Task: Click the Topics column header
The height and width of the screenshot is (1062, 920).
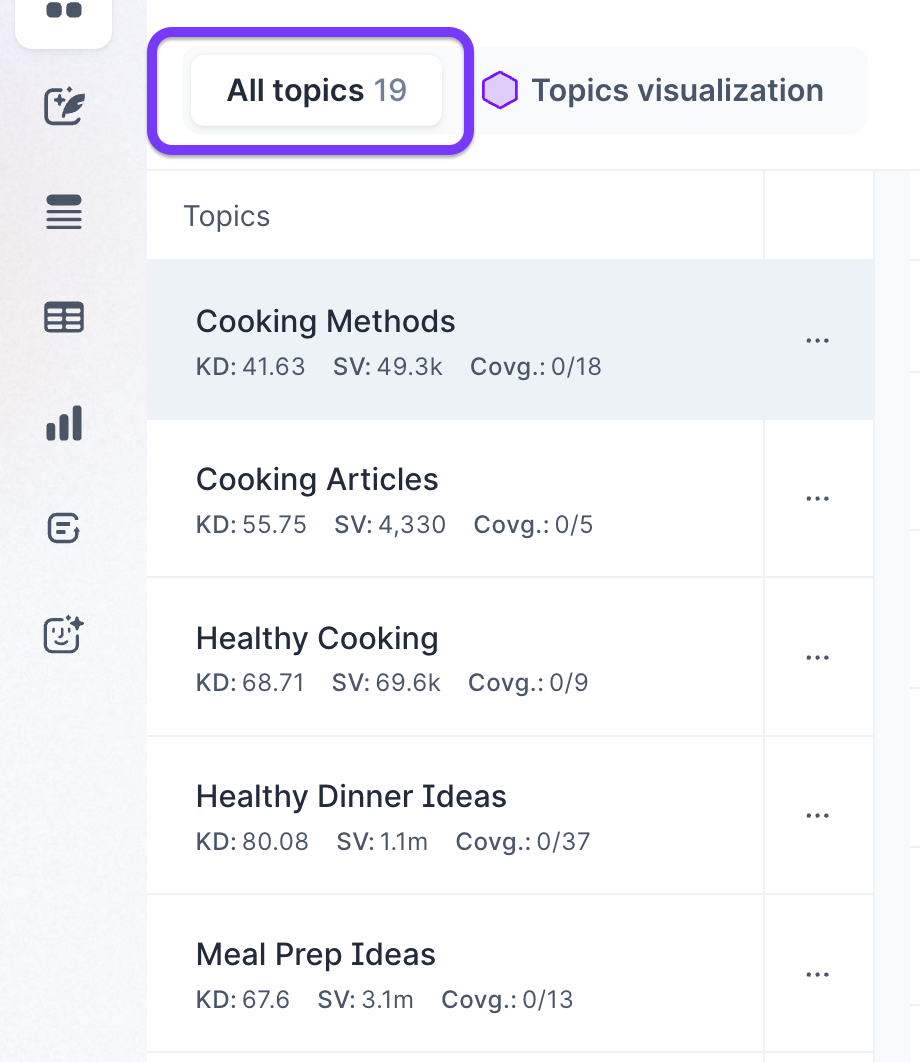Action: coord(227,217)
